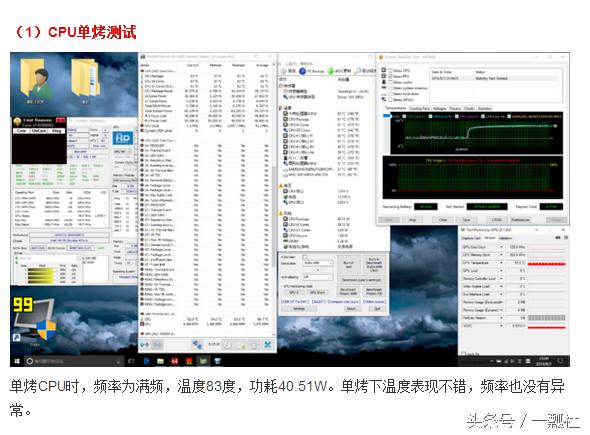Toggle the Stress system memory checkbox
590x435 pixels.
391,88
